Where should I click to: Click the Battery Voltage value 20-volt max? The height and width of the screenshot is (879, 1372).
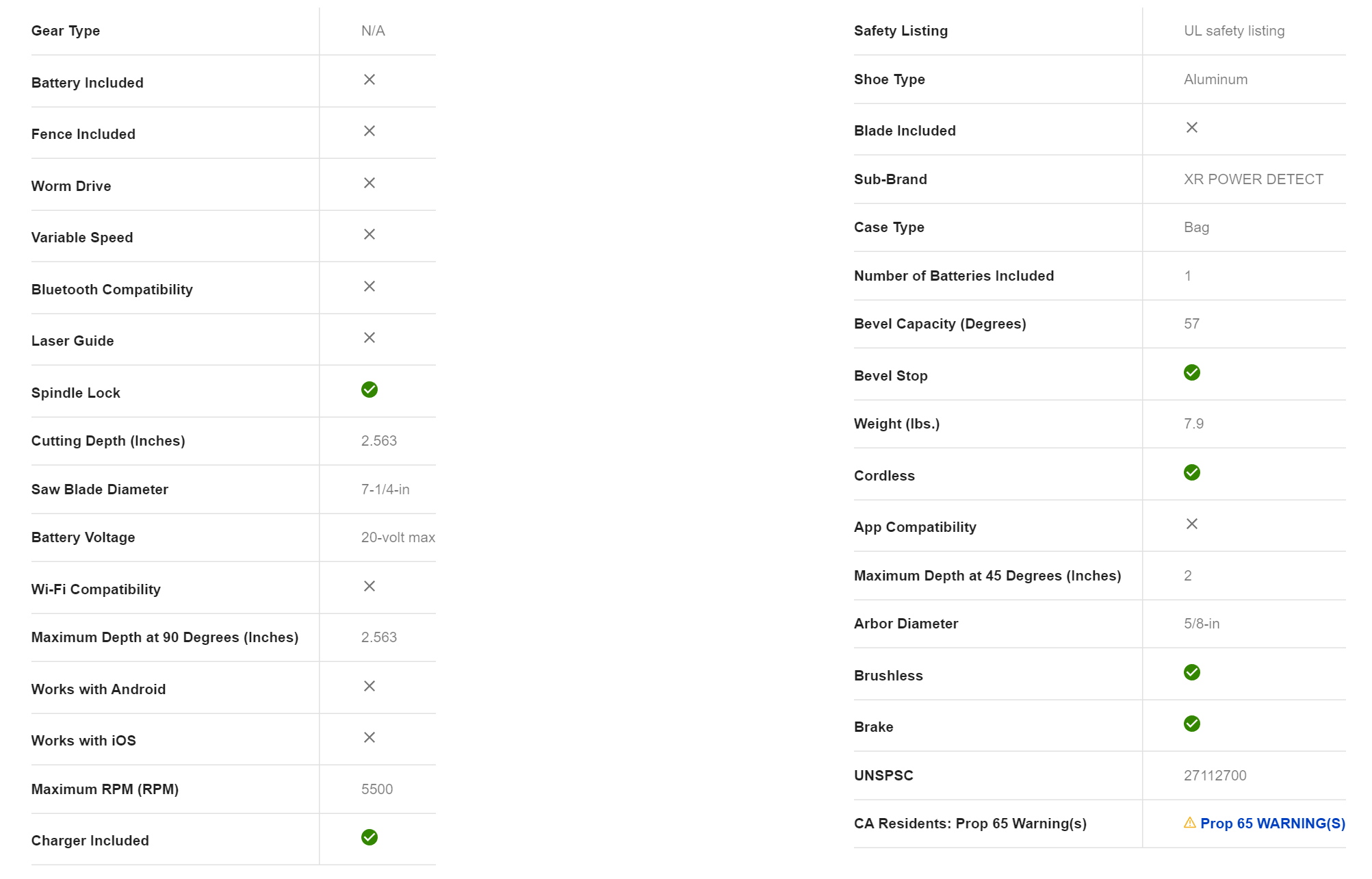pos(398,537)
